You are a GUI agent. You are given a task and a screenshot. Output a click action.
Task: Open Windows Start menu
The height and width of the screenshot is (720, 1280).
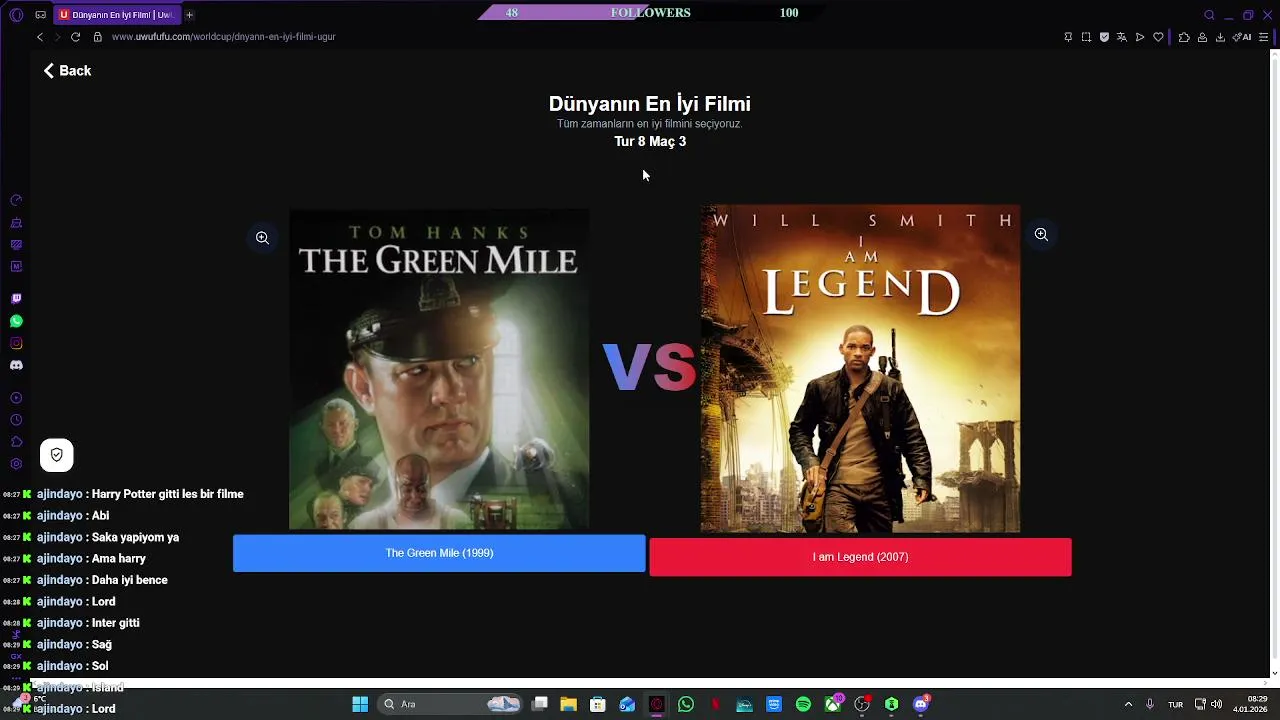[x=360, y=704]
